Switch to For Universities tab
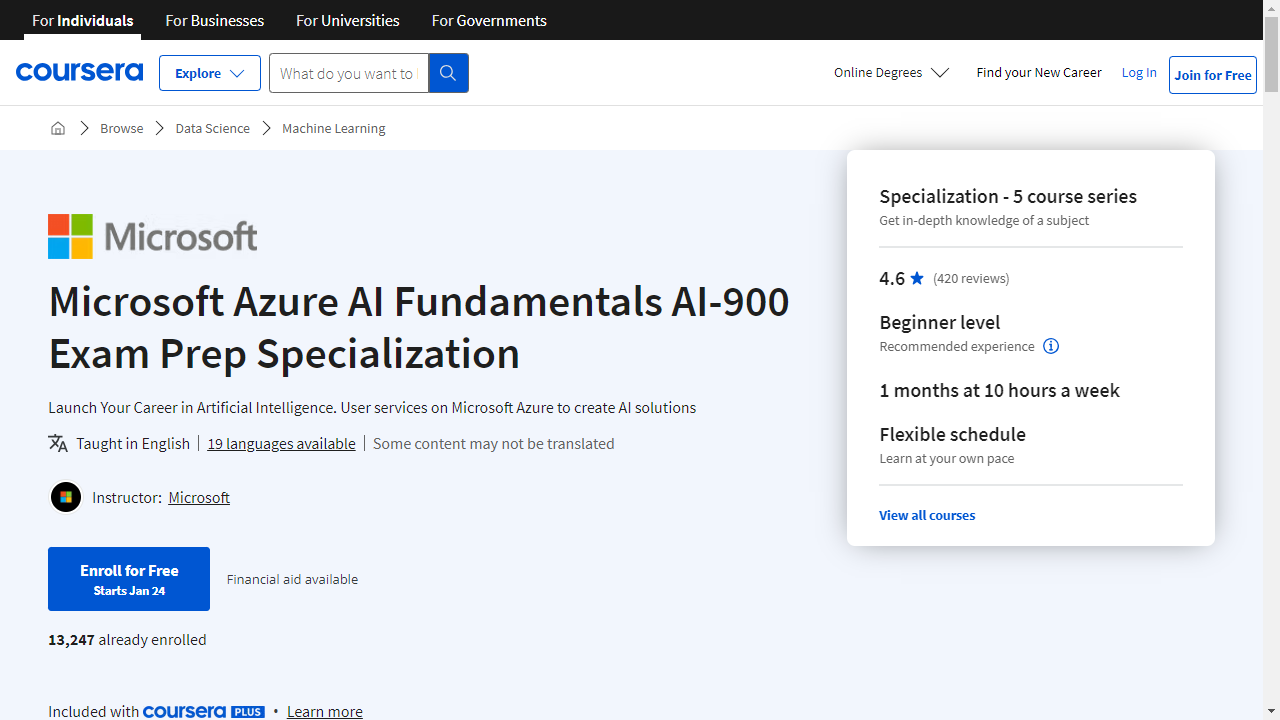 [x=348, y=20]
